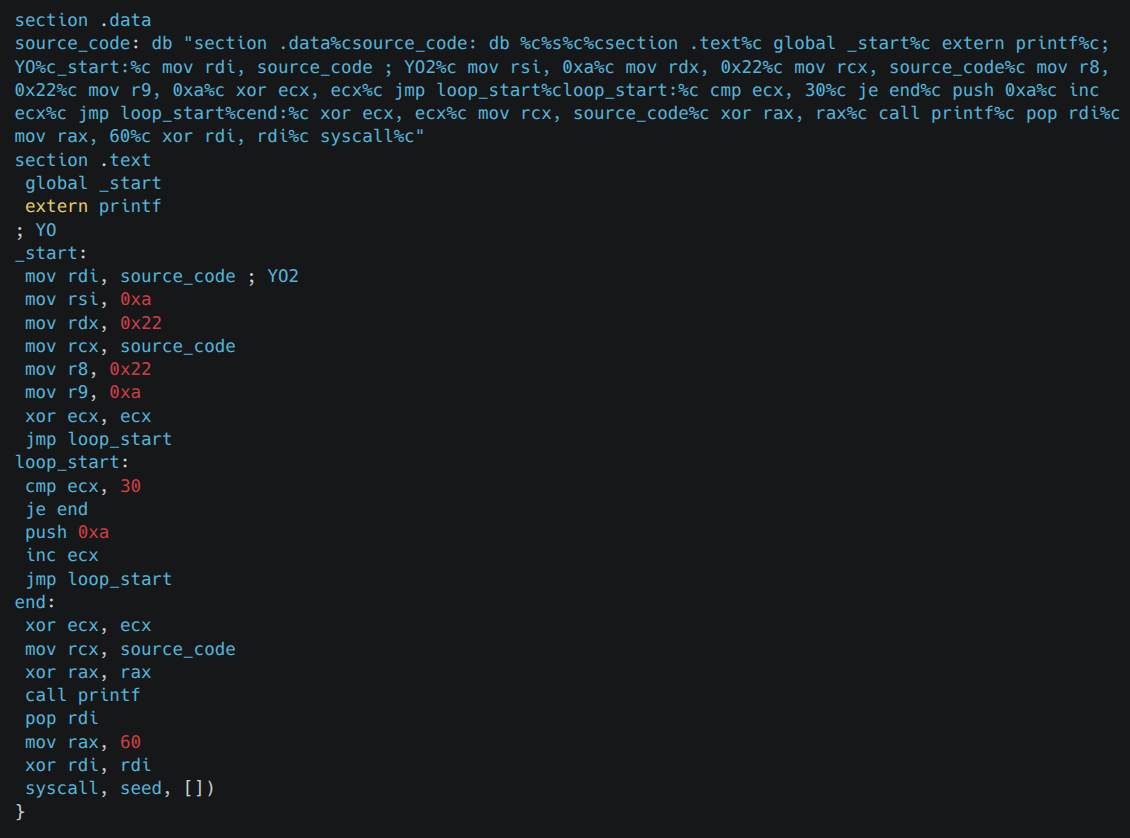Click the standalone "end:" label line
The width and height of the screenshot is (1130, 838).
[x=36, y=602]
